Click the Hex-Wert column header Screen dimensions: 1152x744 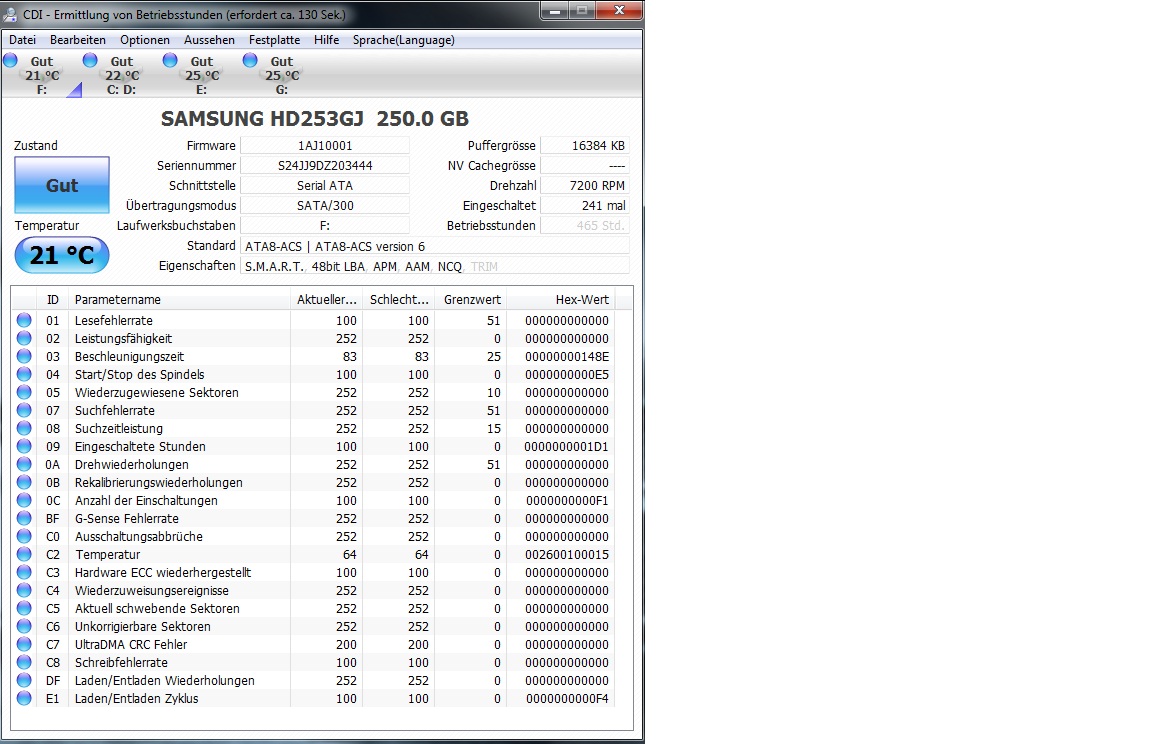(x=561, y=299)
